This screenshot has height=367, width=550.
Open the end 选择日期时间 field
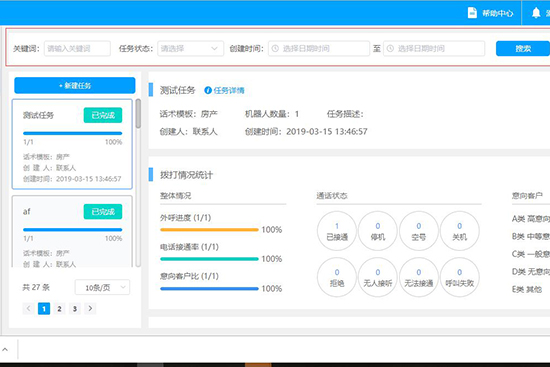click(434, 48)
